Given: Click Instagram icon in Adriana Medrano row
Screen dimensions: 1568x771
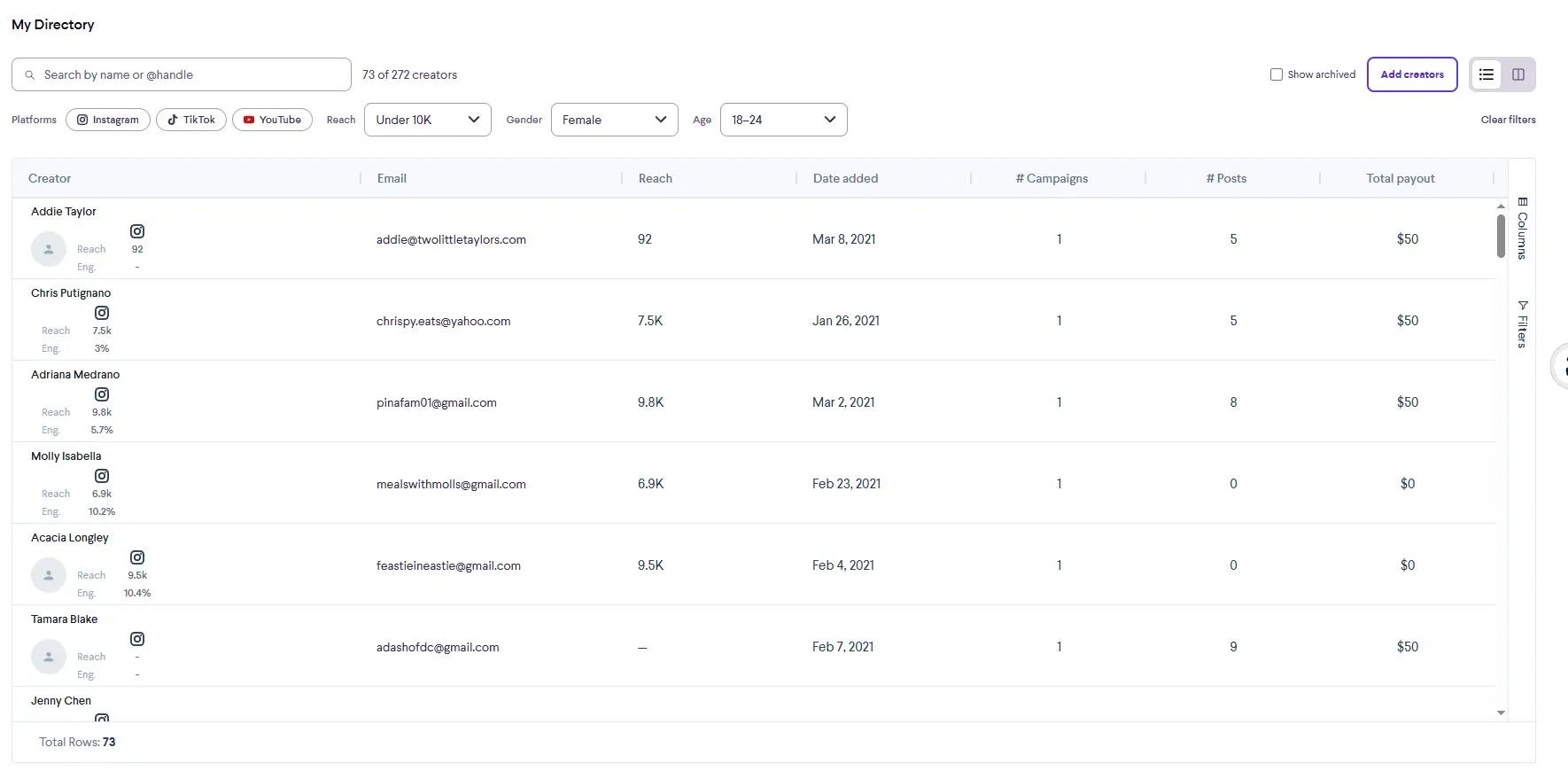Looking at the screenshot, I should click(102, 394).
